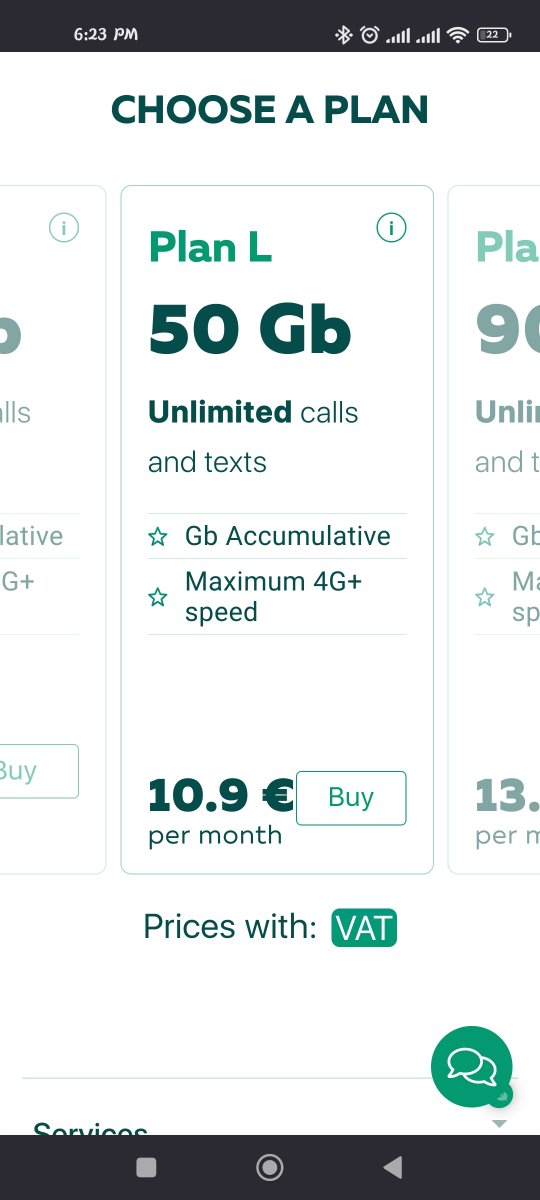Tap star icon beside Gb Accumulative

158,537
